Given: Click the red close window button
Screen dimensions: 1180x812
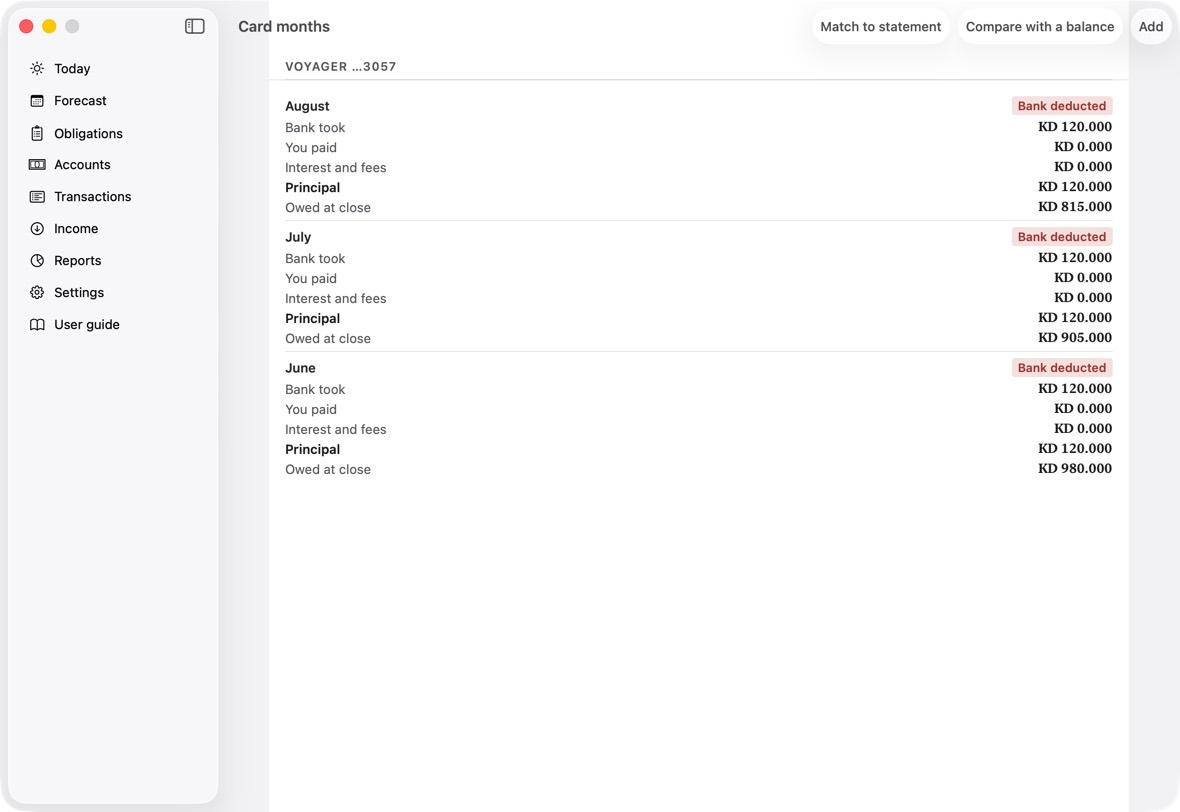Looking at the screenshot, I should 26,26.
